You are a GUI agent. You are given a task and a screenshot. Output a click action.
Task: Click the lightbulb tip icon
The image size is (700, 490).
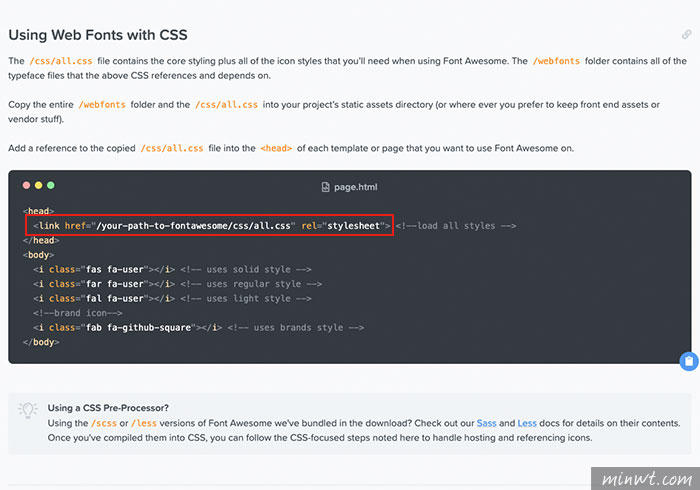click(x=28, y=410)
